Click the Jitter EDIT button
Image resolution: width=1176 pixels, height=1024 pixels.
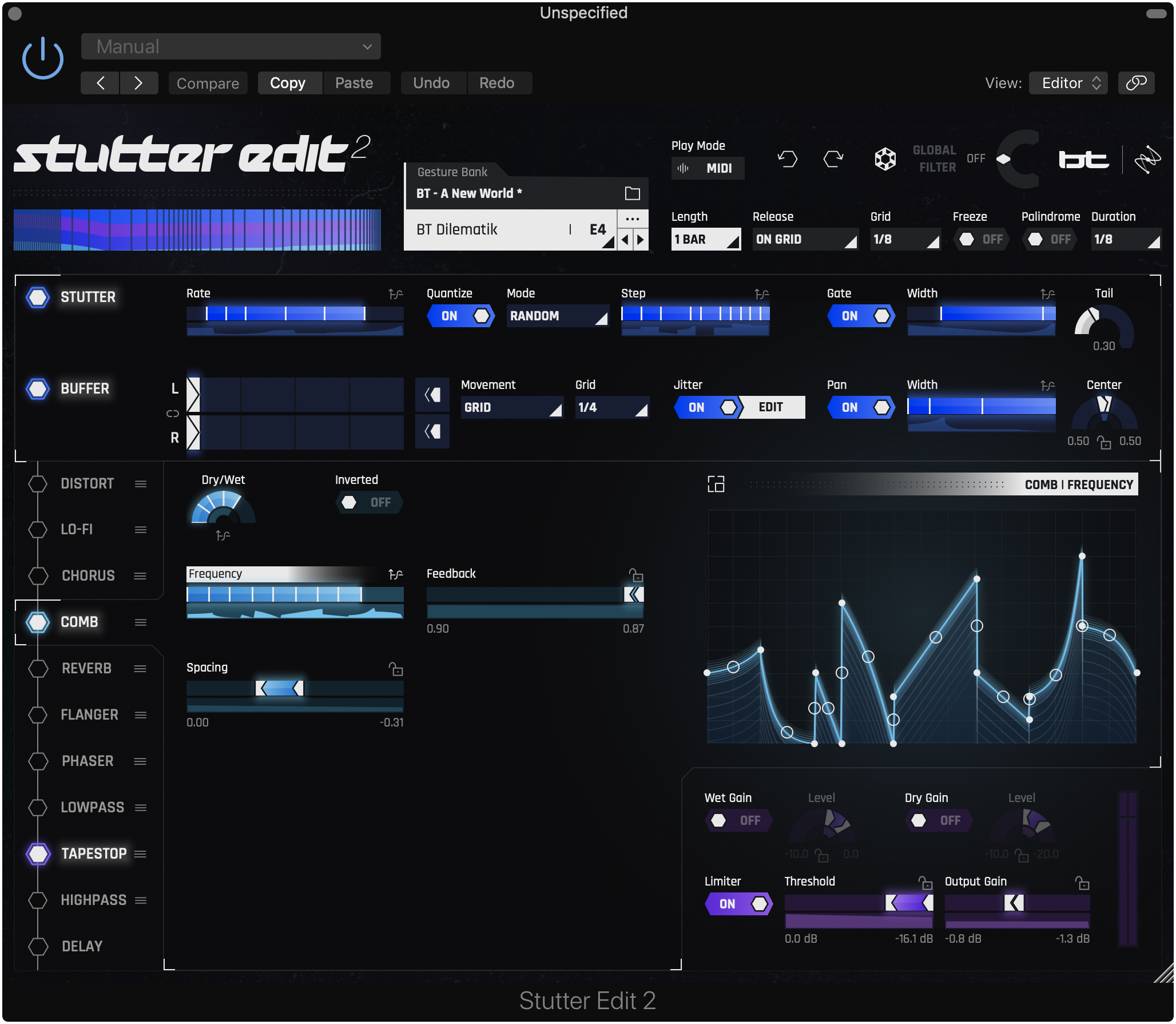point(770,407)
